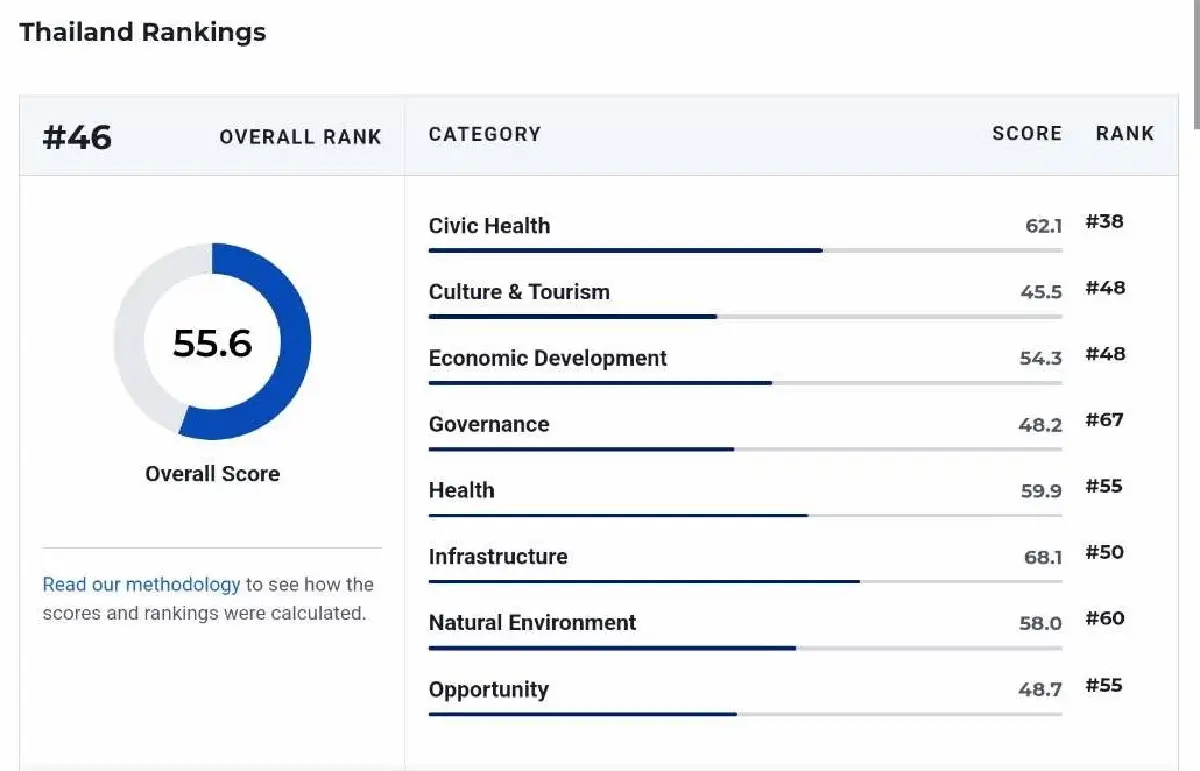Click the blue overall score donut chart
This screenshot has height=771, width=1200.
212,341
